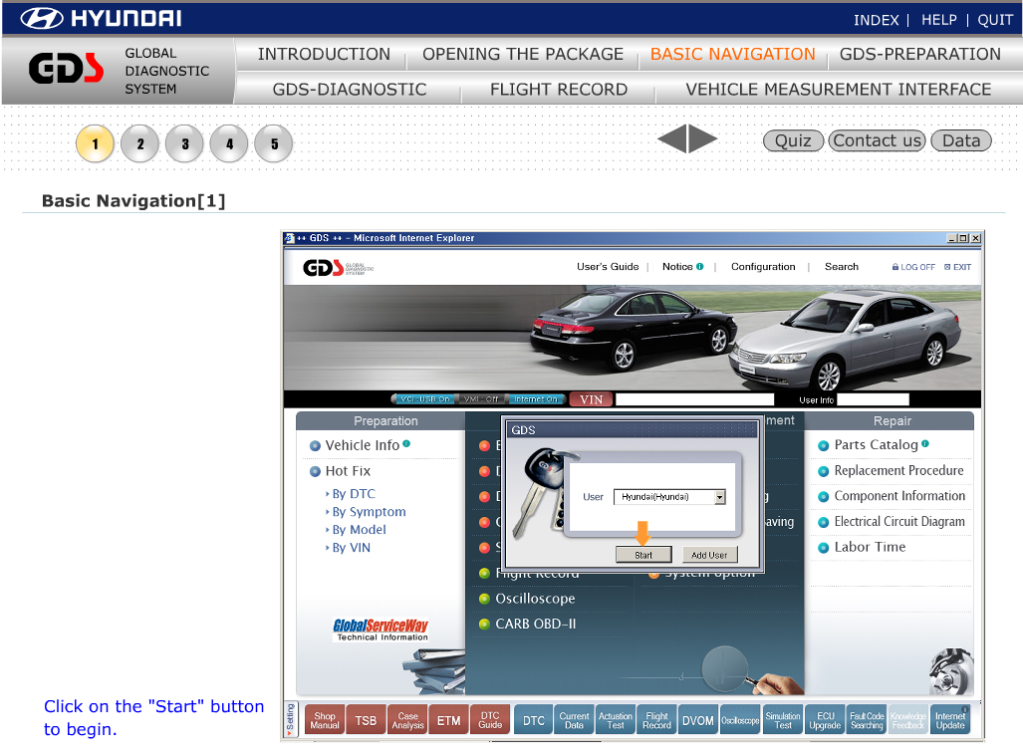Click the Shop Manual toolbar icon
The height and width of the screenshot is (756, 1023).
pos(325,720)
